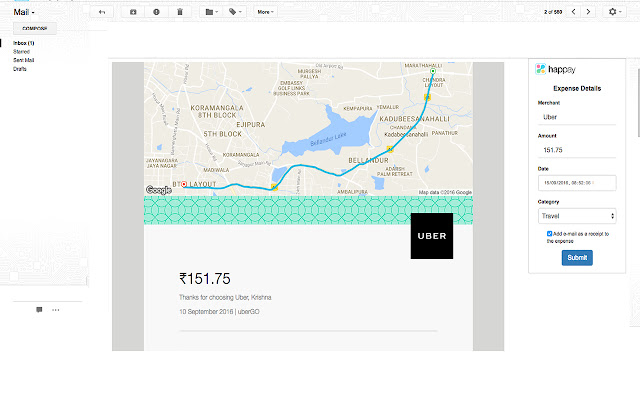Toggle Add e-mail as receipt checkbox
The width and height of the screenshot is (640, 400).
pos(549,234)
